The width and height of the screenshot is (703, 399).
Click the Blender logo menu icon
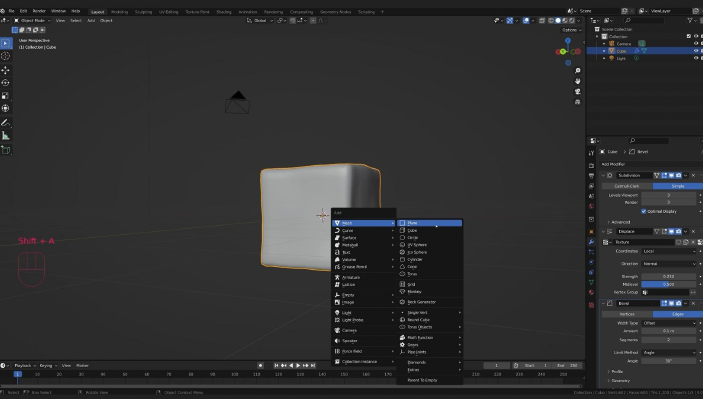pyautogui.click(x=3, y=11)
